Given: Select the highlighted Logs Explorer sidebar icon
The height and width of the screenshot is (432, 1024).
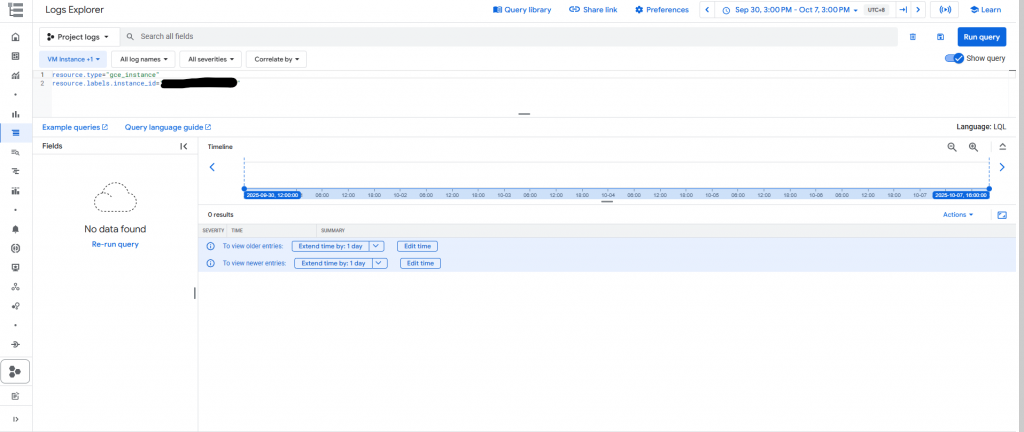Looking at the screenshot, I should 16,132.
